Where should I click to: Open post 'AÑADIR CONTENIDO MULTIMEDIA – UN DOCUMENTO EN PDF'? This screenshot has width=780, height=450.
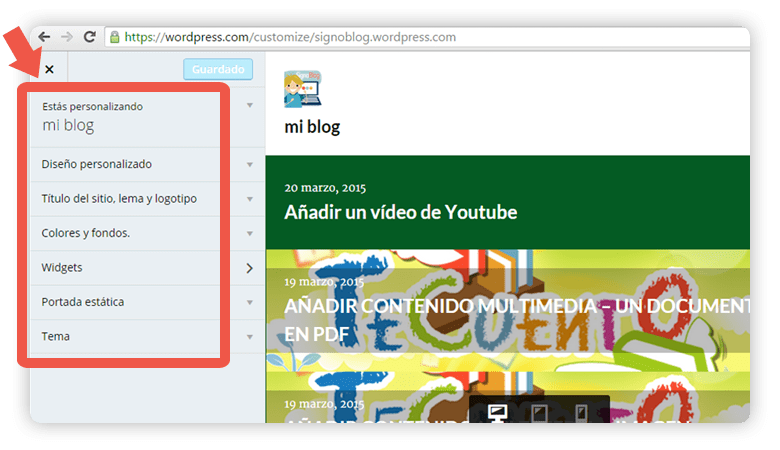(517, 320)
